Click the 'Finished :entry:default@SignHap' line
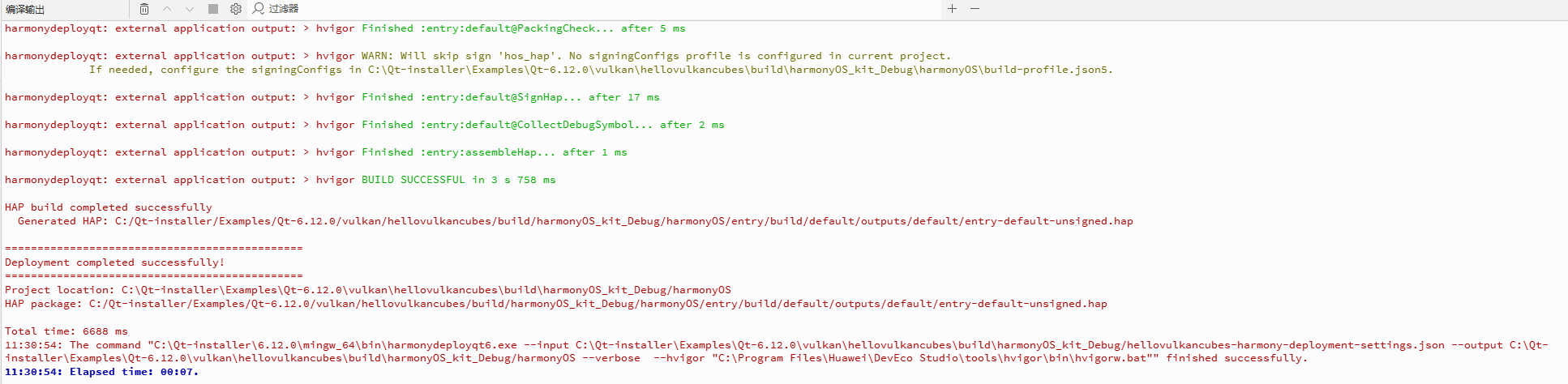 pyautogui.click(x=332, y=97)
